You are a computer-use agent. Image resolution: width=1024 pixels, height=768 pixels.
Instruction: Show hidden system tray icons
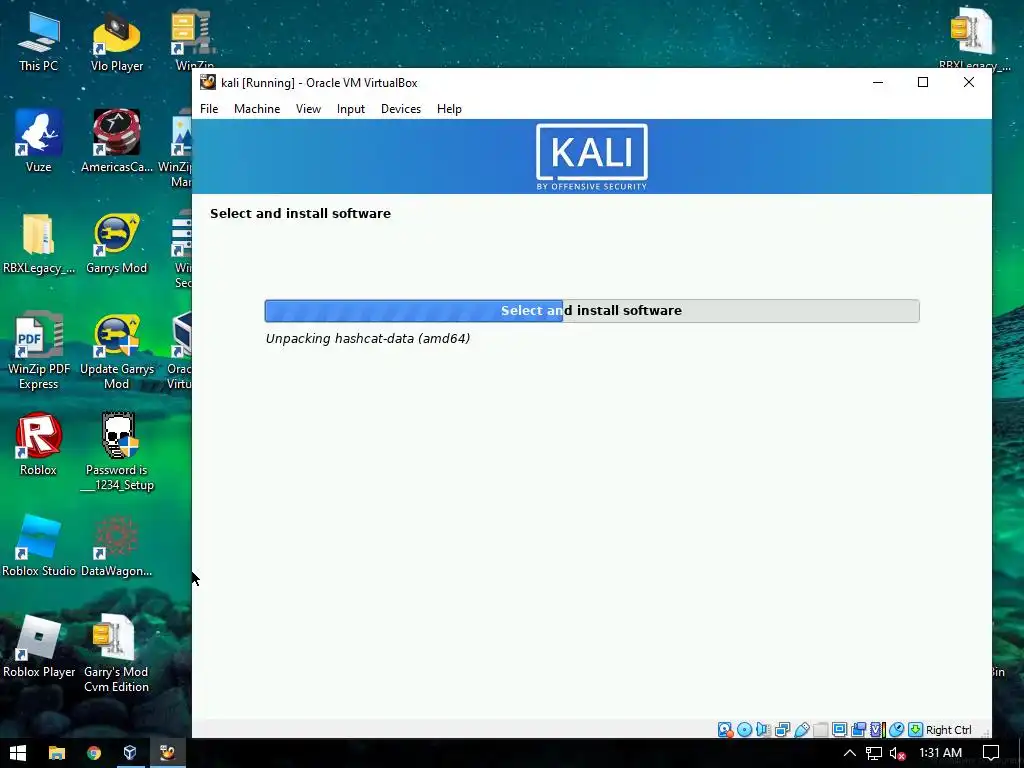click(x=850, y=753)
